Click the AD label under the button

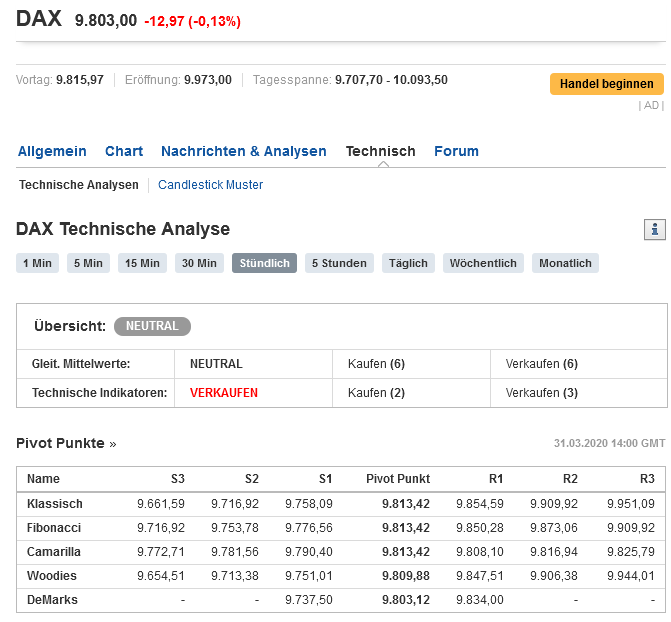tap(651, 105)
